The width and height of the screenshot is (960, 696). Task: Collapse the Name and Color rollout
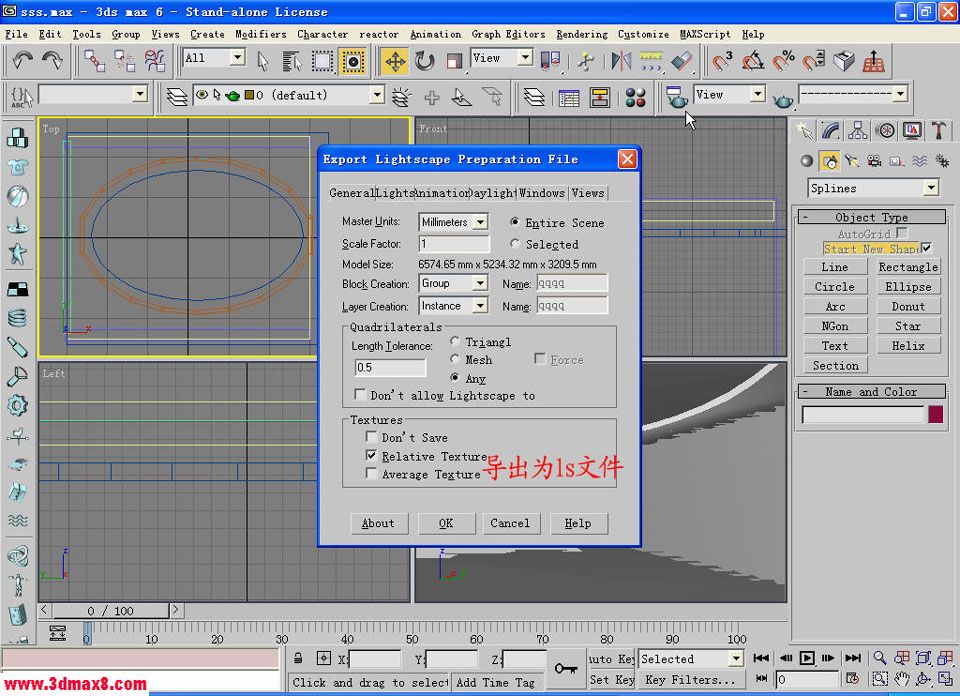coord(872,391)
